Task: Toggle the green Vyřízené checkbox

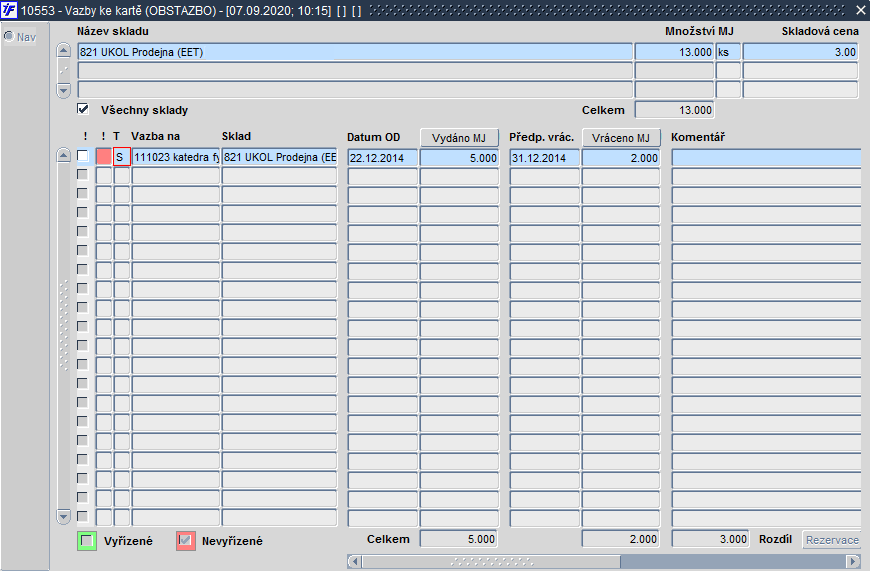Action: tap(87, 540)
